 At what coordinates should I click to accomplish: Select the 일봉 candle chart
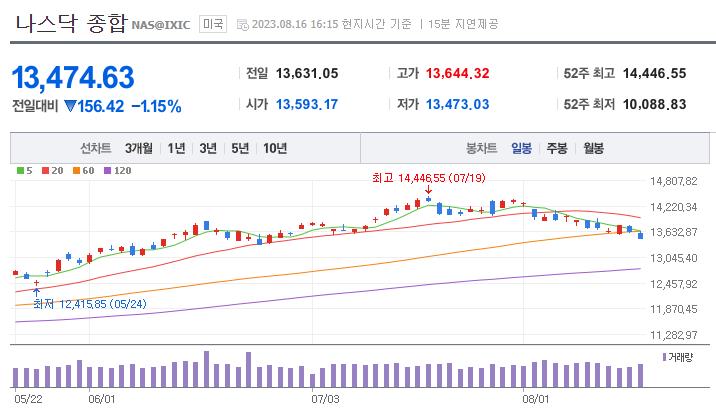click(521, 148)
